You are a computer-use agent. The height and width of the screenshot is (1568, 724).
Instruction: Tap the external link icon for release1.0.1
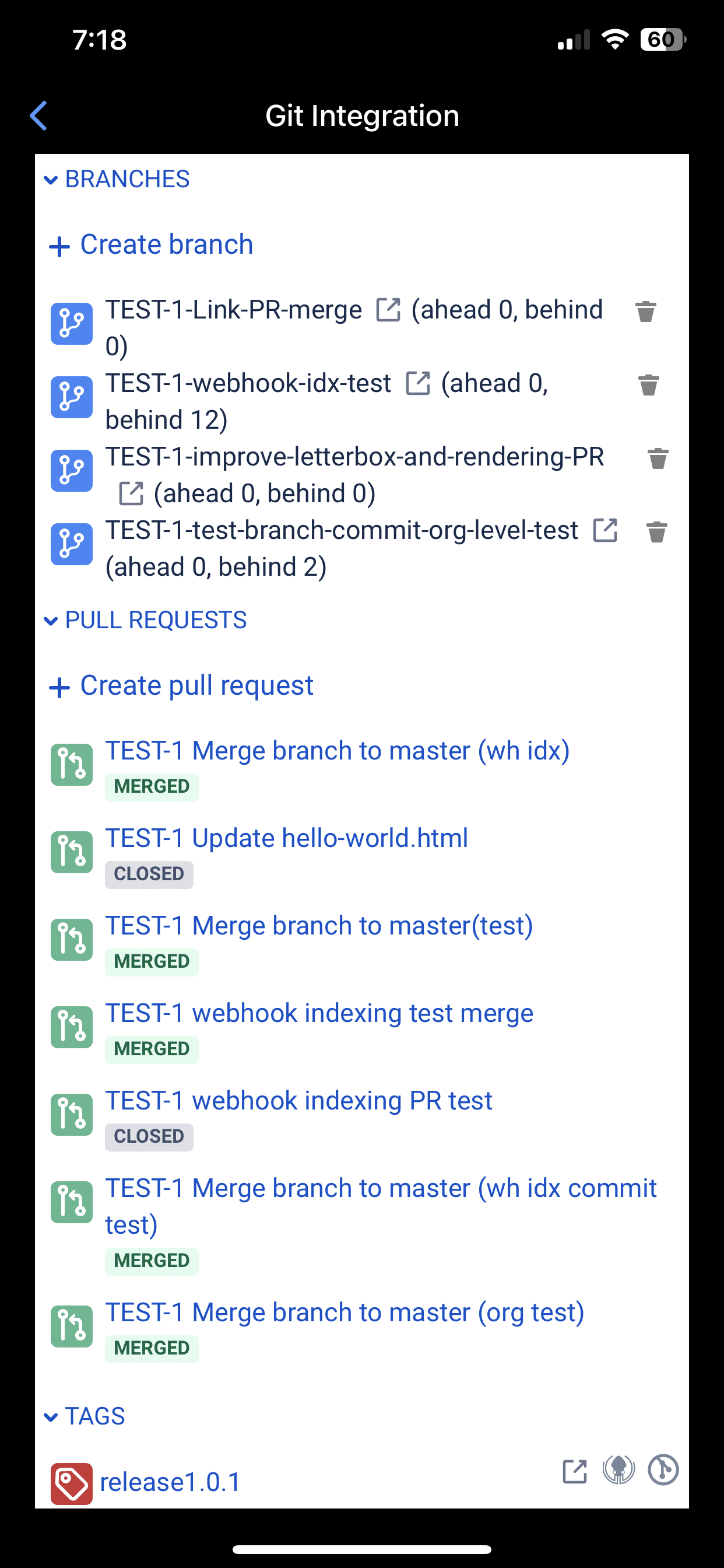[x=575, y=1472]
